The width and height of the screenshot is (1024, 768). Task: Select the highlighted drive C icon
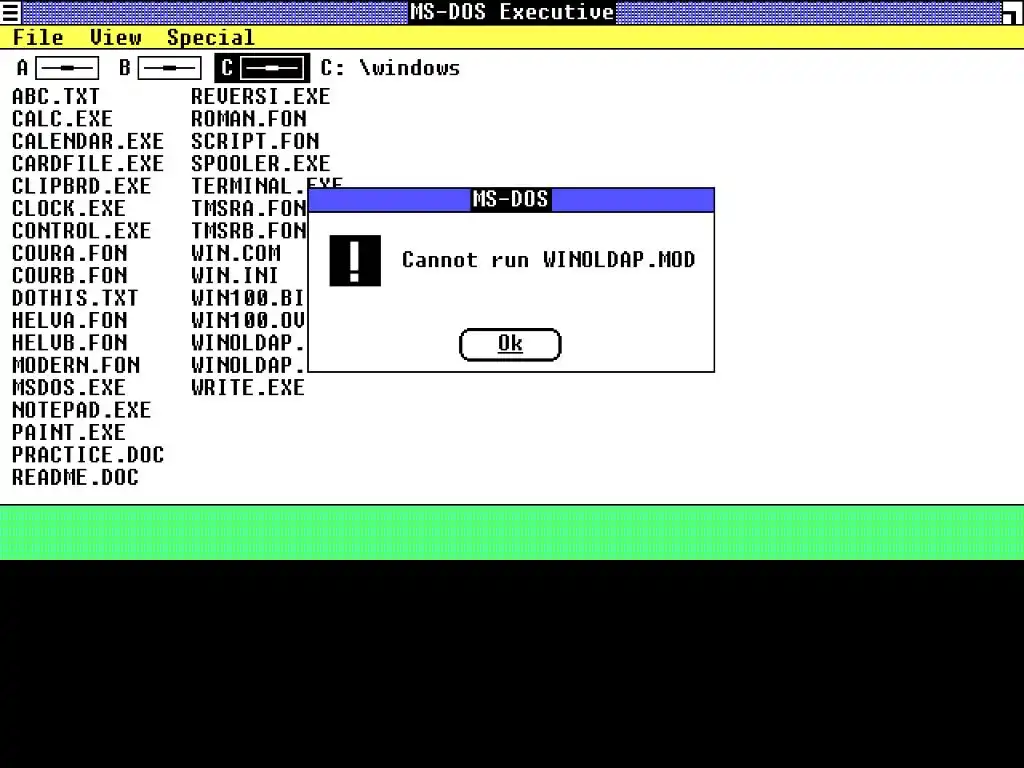263,68
